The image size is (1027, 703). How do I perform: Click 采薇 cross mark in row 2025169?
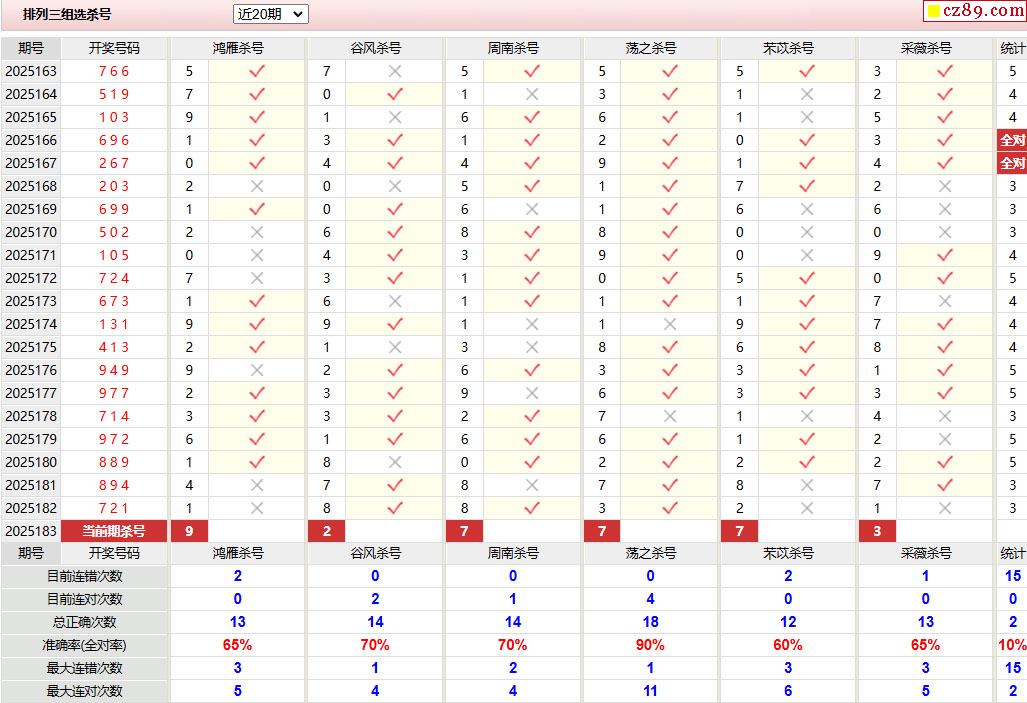944,209
